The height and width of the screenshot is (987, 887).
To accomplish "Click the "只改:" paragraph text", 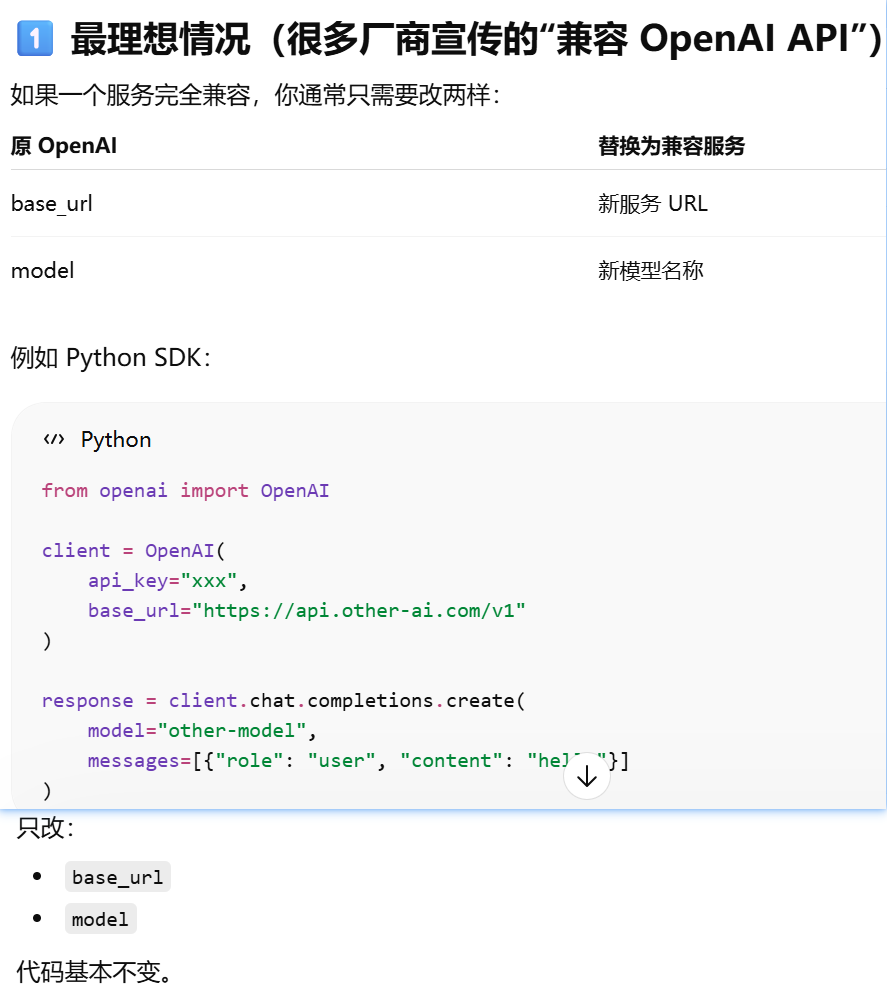I will (x=45, y=828).
